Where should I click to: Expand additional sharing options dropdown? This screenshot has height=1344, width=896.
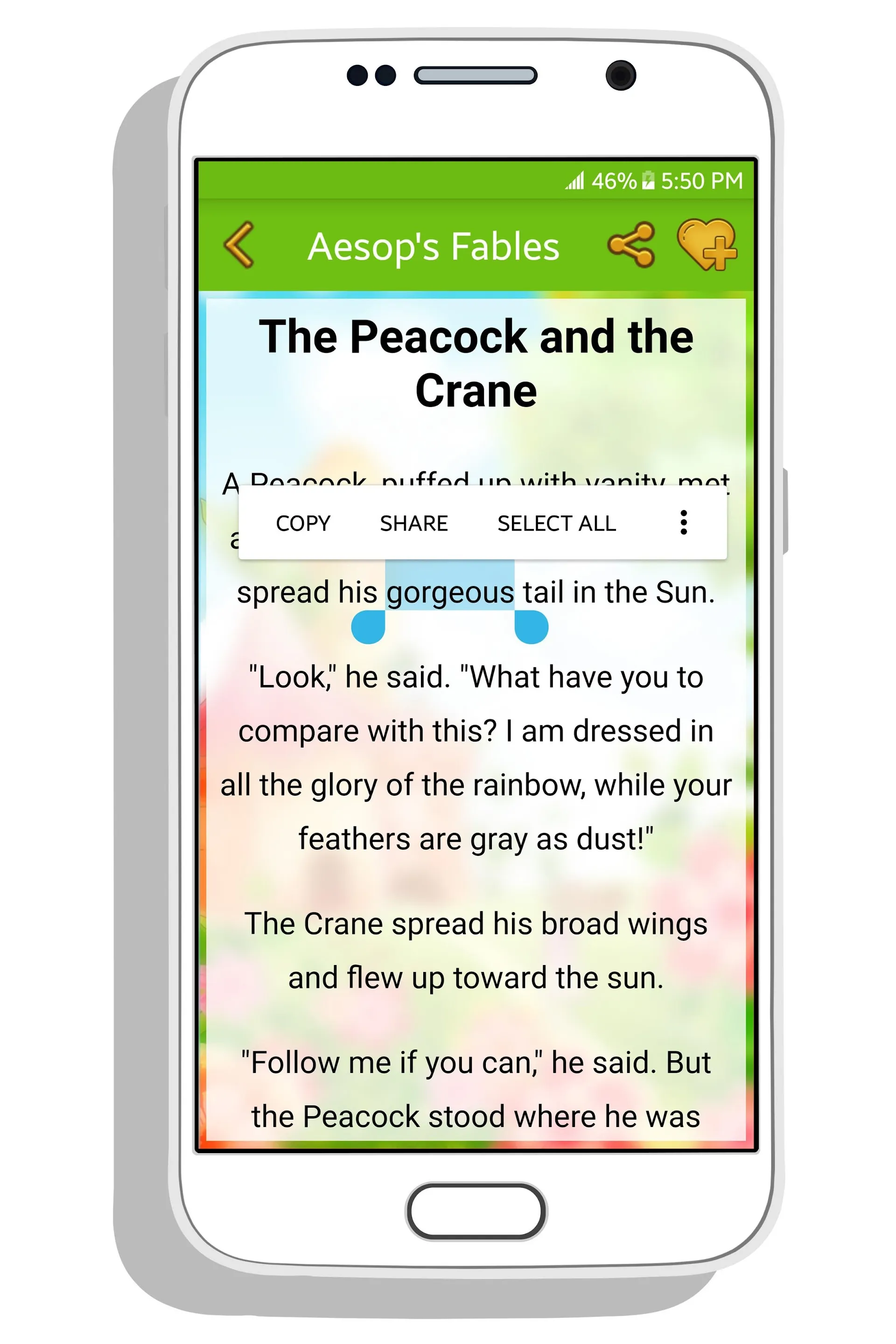pos(686,523)
